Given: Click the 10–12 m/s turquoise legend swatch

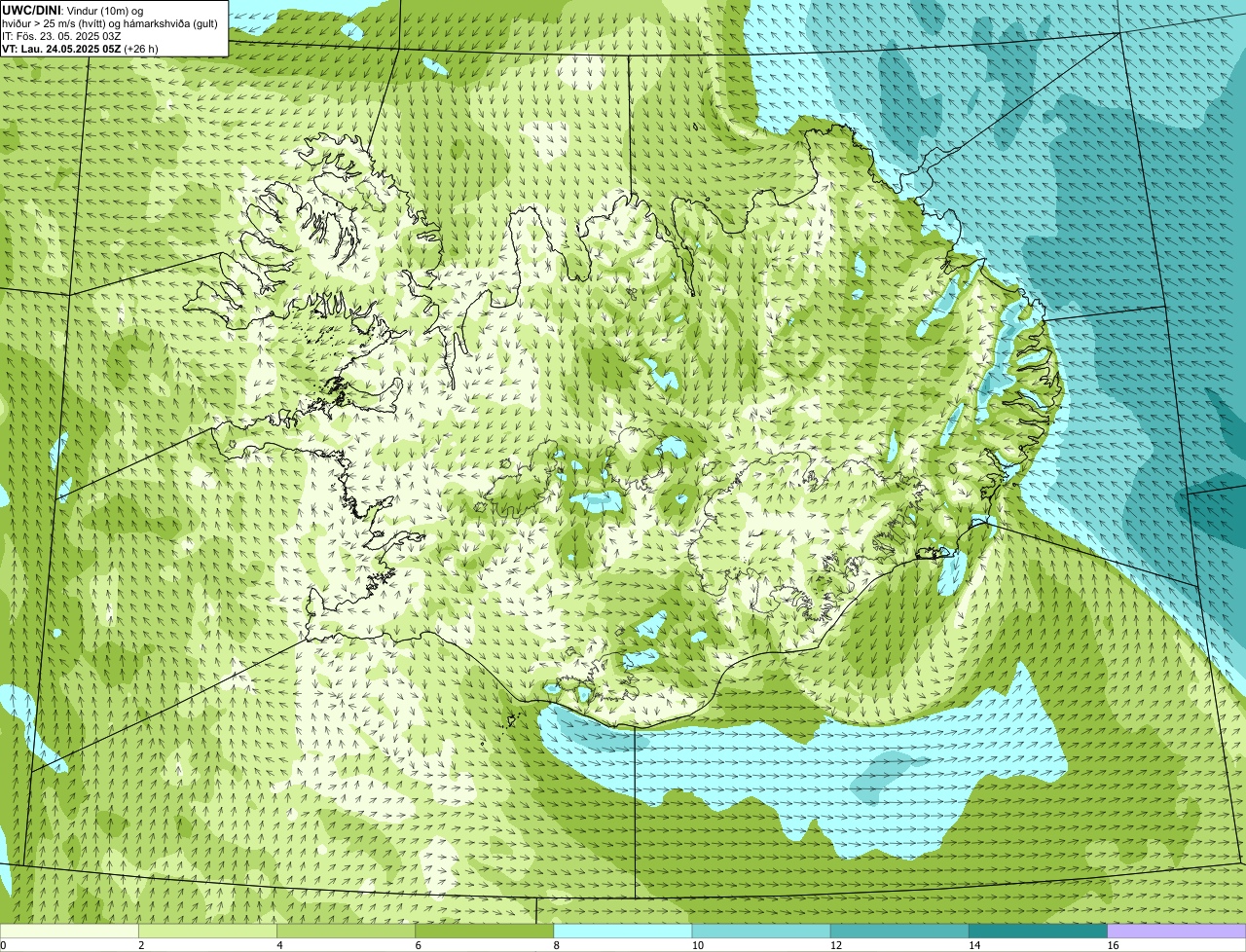Looking at the screenshot, I should coord(761,931).
